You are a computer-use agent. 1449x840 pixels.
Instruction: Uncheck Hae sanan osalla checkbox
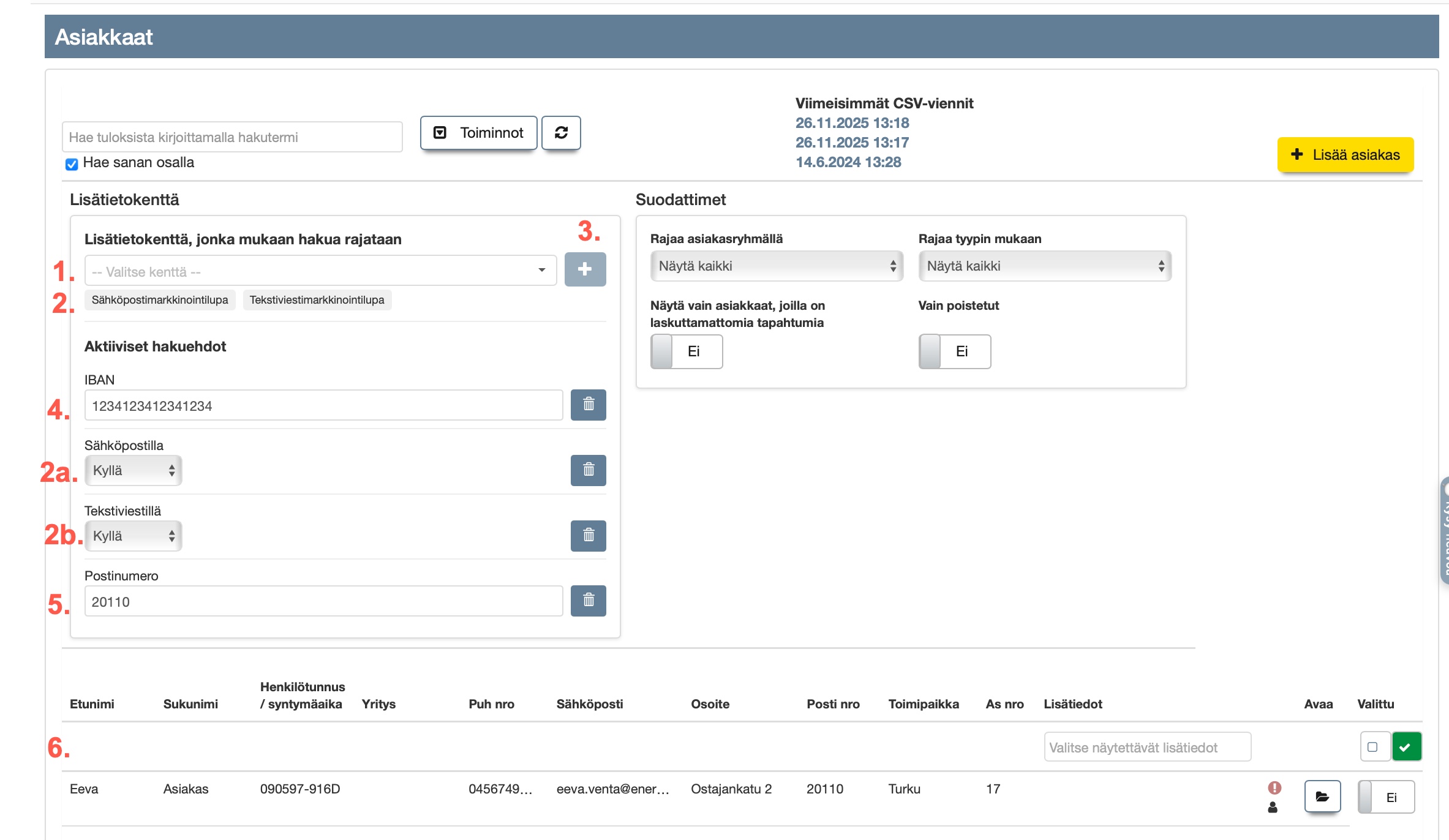click(72, 164)
